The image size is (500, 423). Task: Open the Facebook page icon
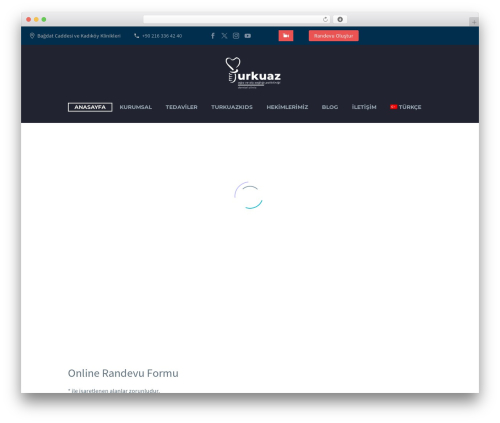(x=213, y=36)
